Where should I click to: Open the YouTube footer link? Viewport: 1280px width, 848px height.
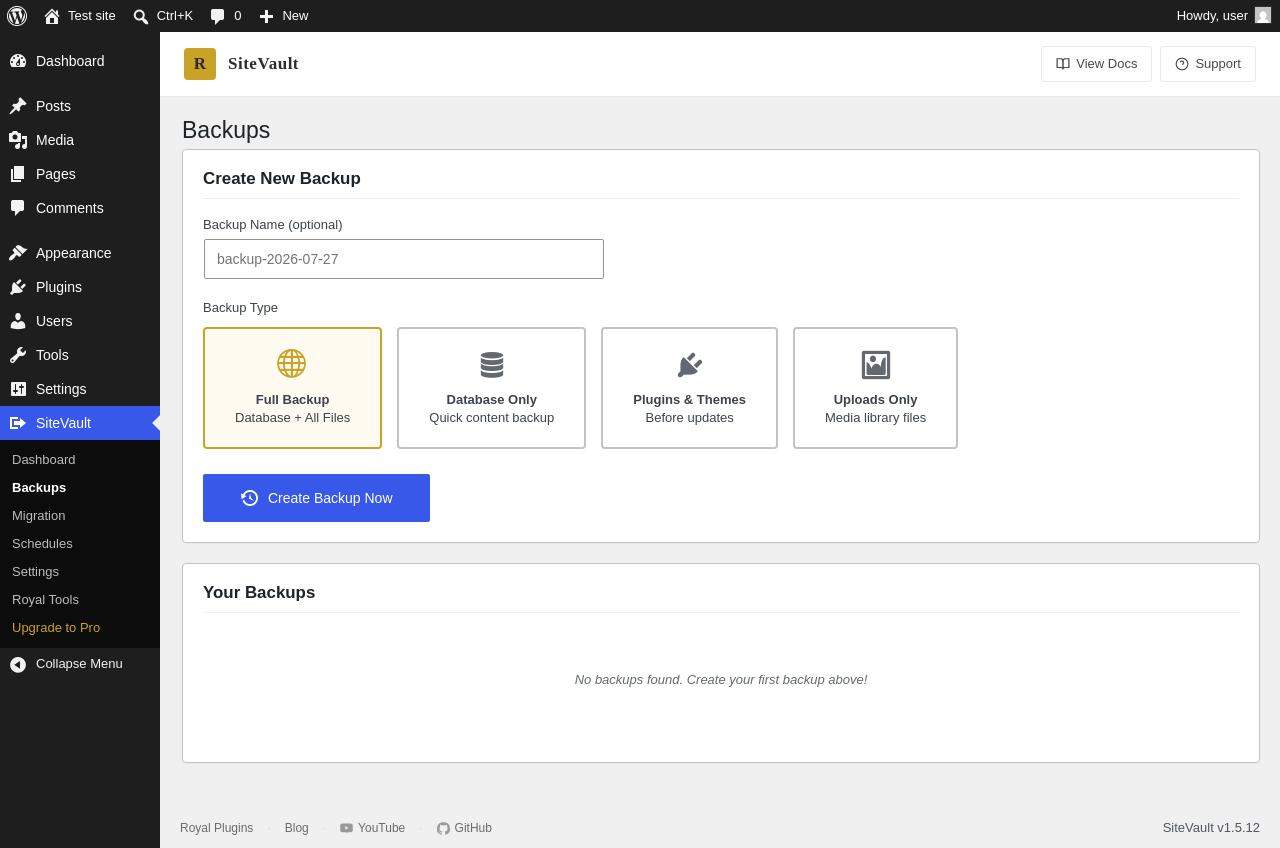click(372, 828)
